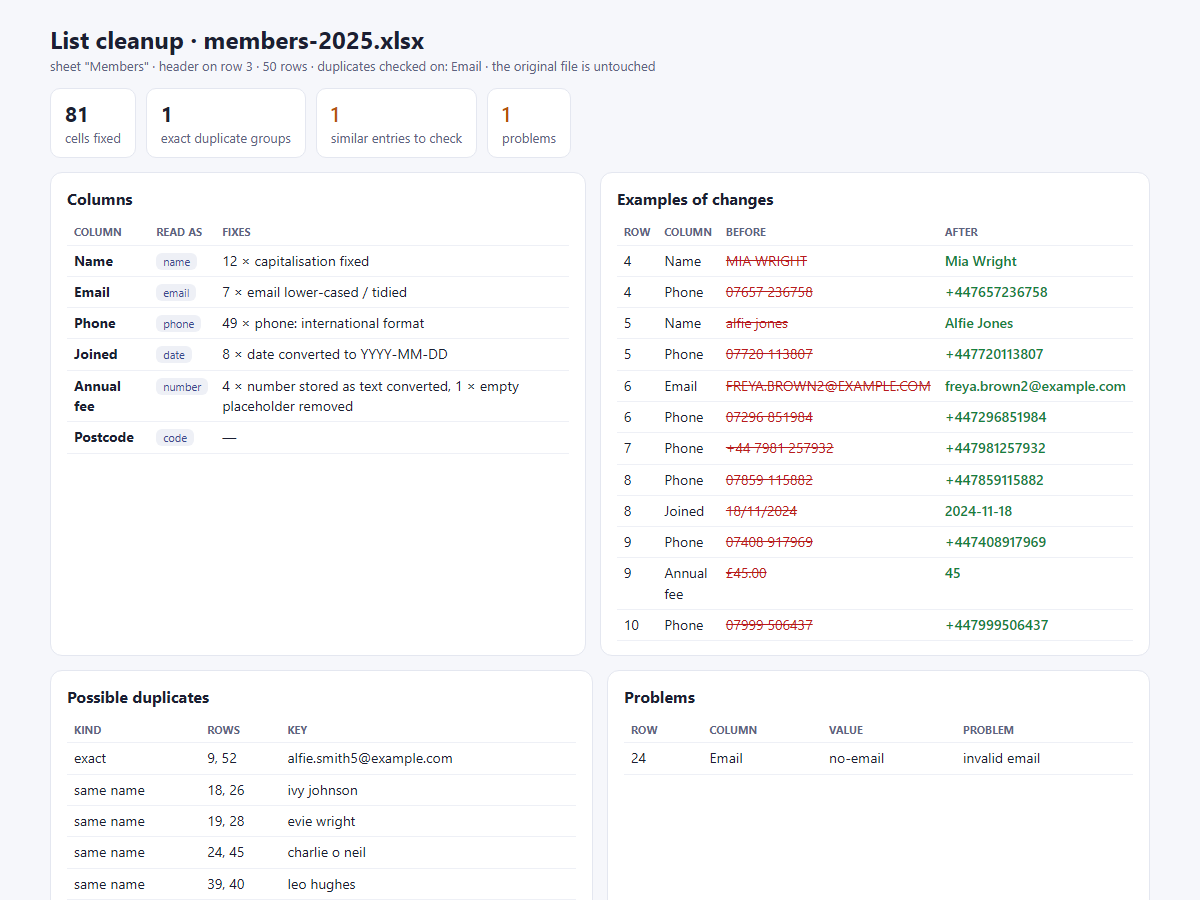
Task: Click the "number" type badge
Action: (182, 387)
